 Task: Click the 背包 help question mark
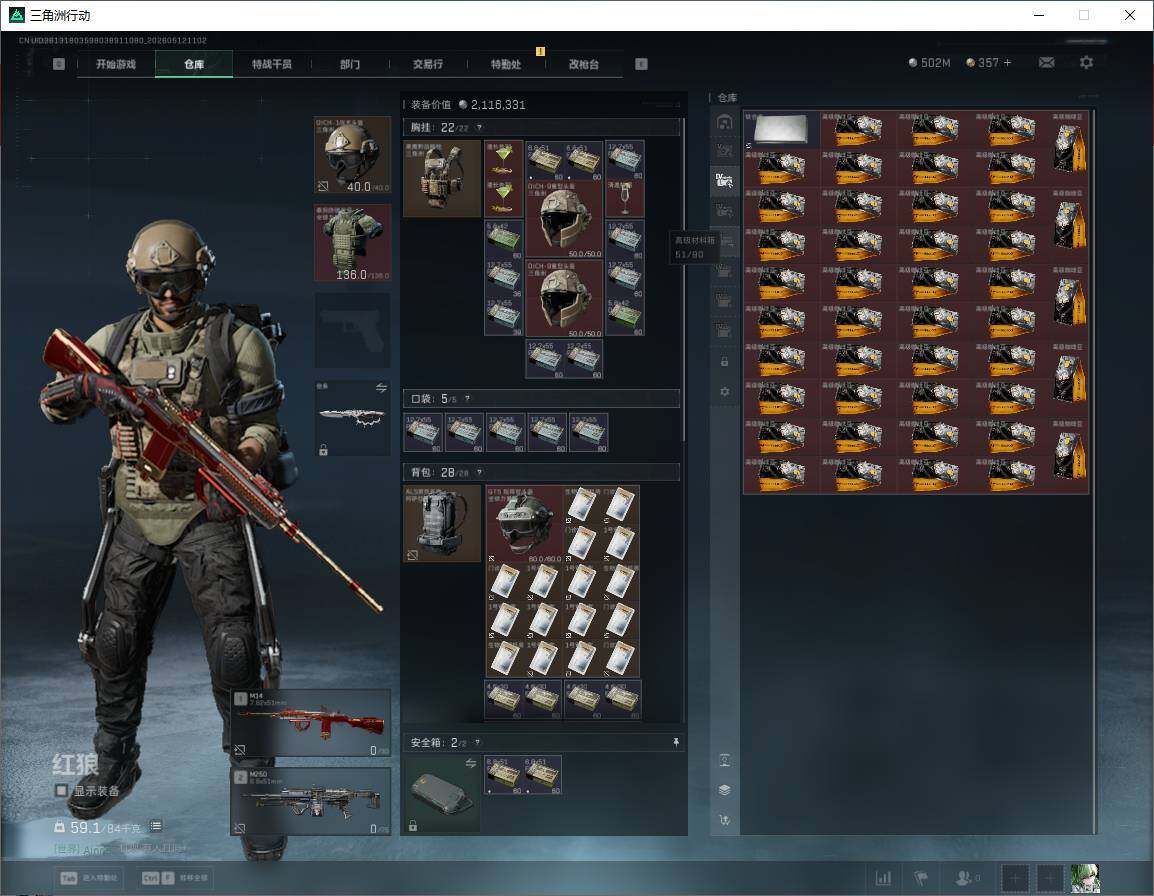coord(479,472)
